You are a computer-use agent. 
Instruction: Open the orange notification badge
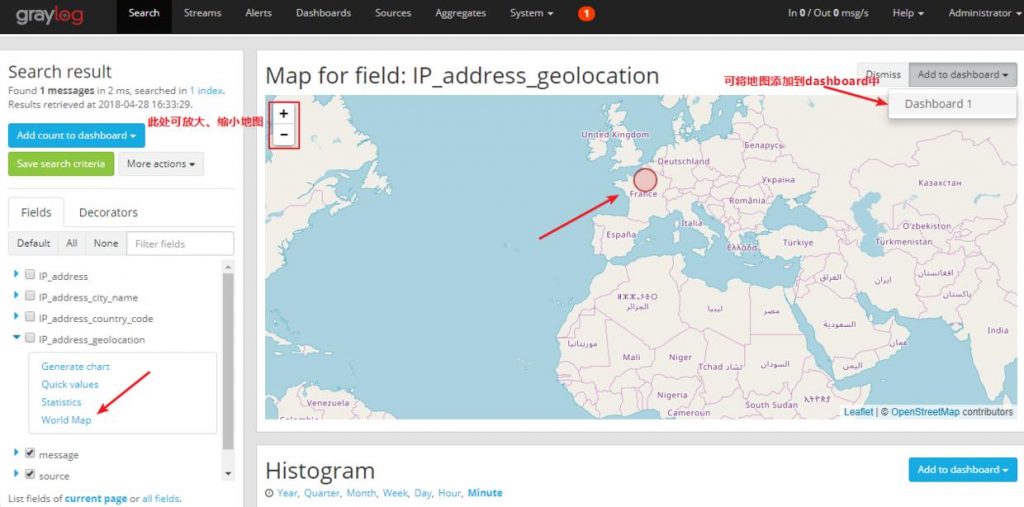(x=586, y=14)
